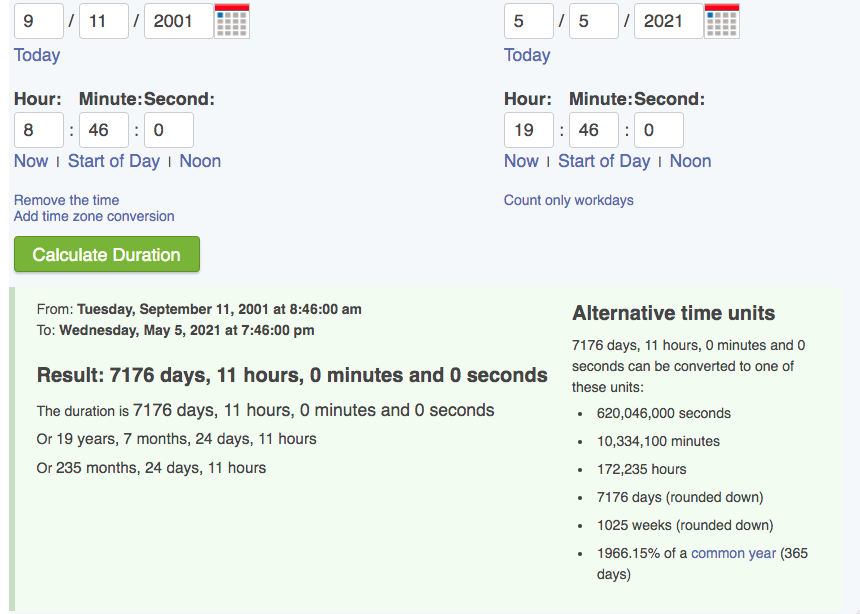
Task: Set end time using Start of Day link
Action: coord(604,161)
